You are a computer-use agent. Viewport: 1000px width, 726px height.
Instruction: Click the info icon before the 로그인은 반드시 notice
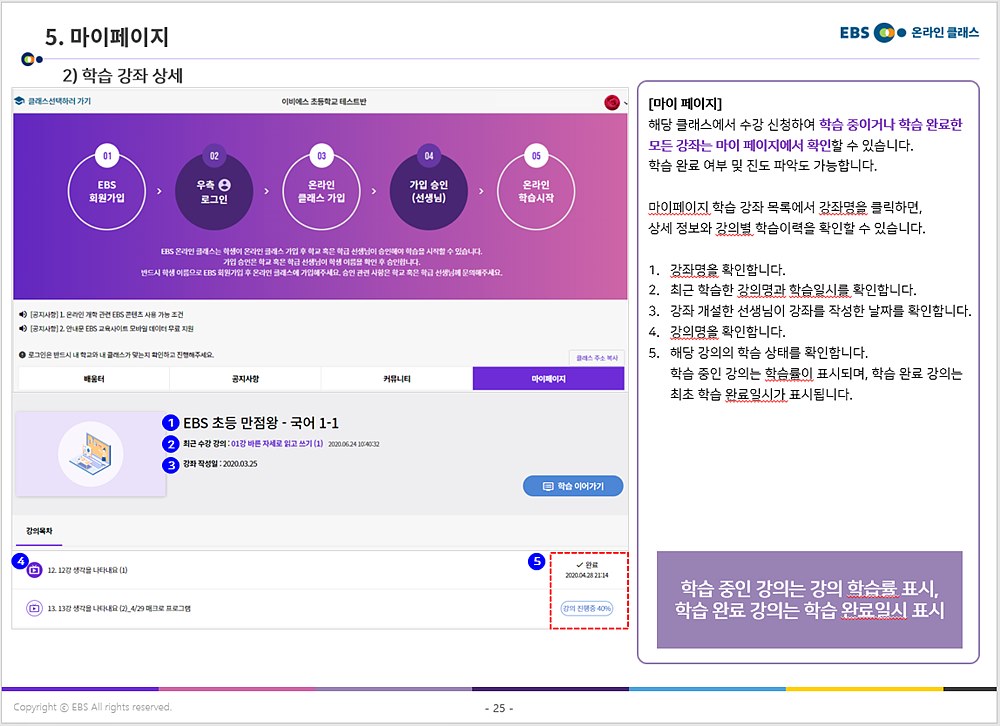coord(22,355)
